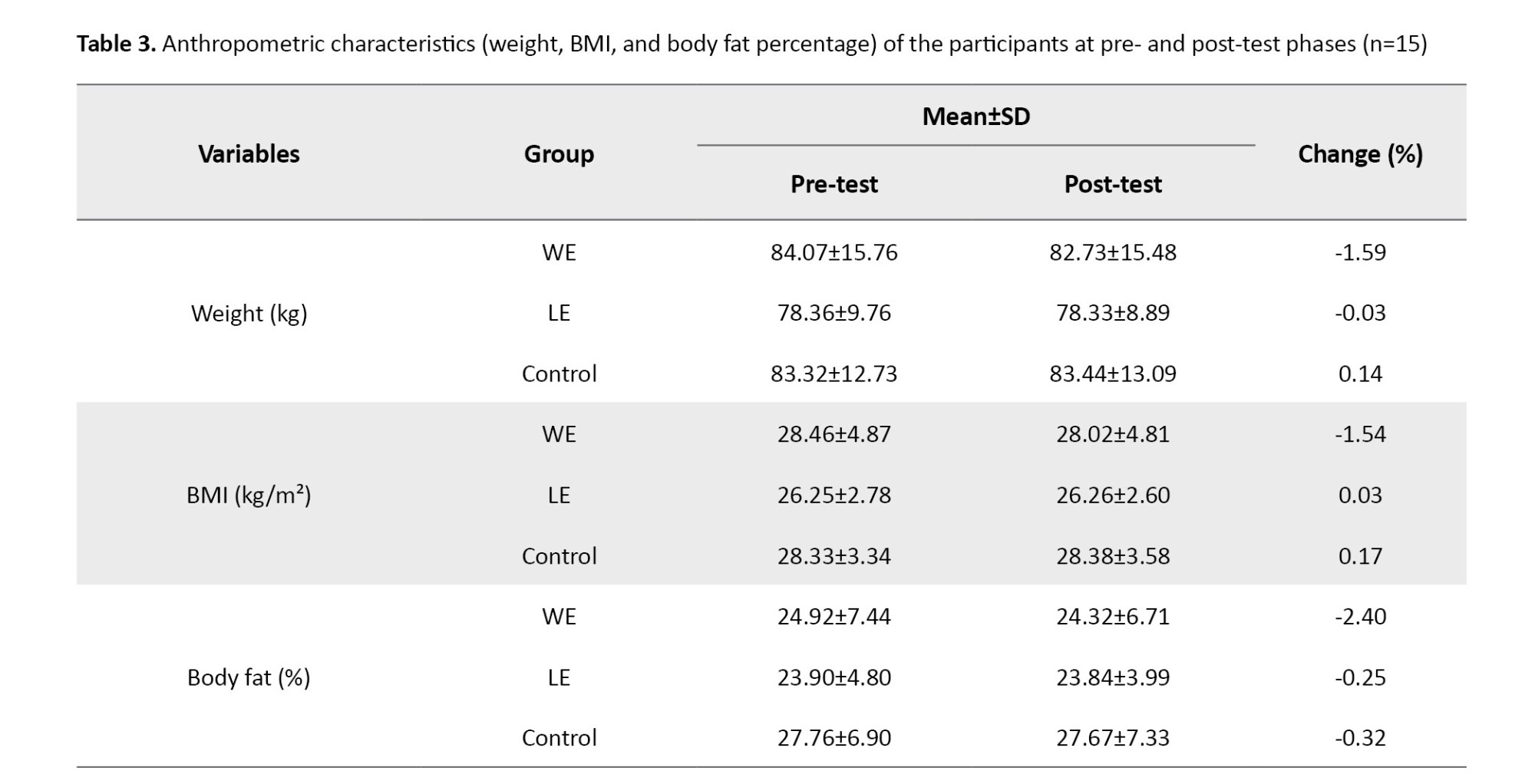Click the Group column header

pos(559,153)
